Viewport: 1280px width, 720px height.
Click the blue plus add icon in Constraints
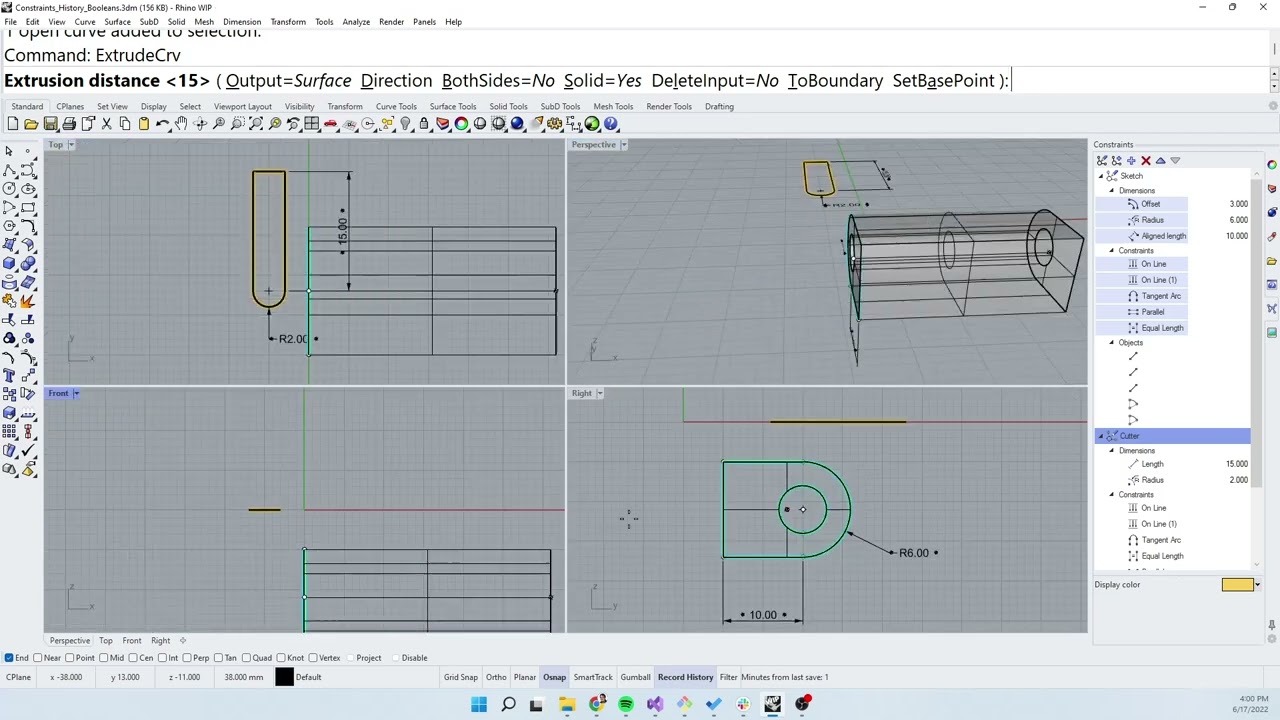(x=1131, y=160)
